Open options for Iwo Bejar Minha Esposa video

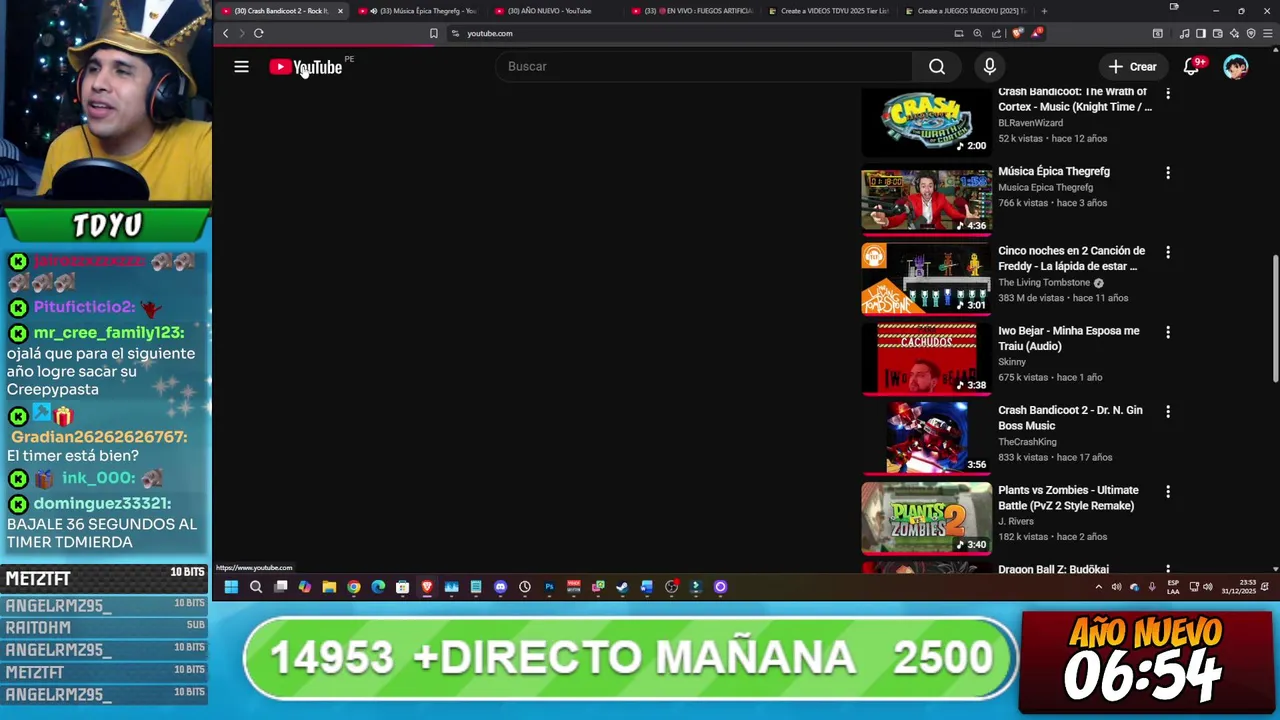coord(1168,332)
